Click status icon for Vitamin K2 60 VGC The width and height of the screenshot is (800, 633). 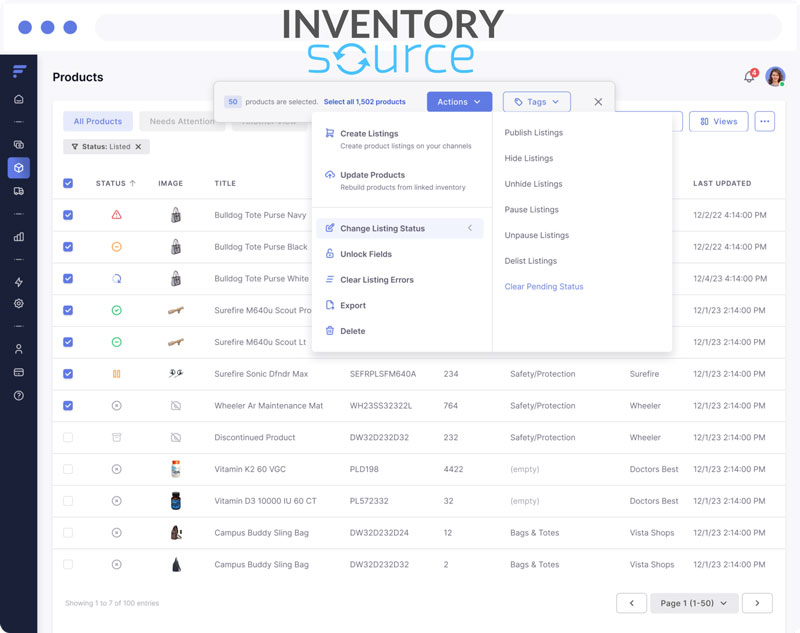116,469
